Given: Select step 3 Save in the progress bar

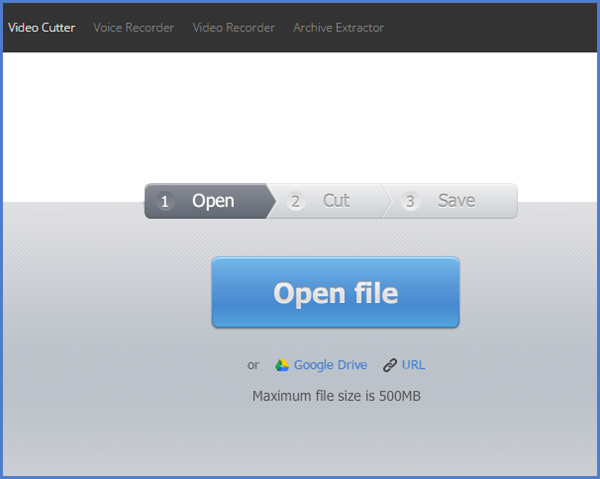Looking at the screenshot, I should pyautogui.click(x=452, y=201).
